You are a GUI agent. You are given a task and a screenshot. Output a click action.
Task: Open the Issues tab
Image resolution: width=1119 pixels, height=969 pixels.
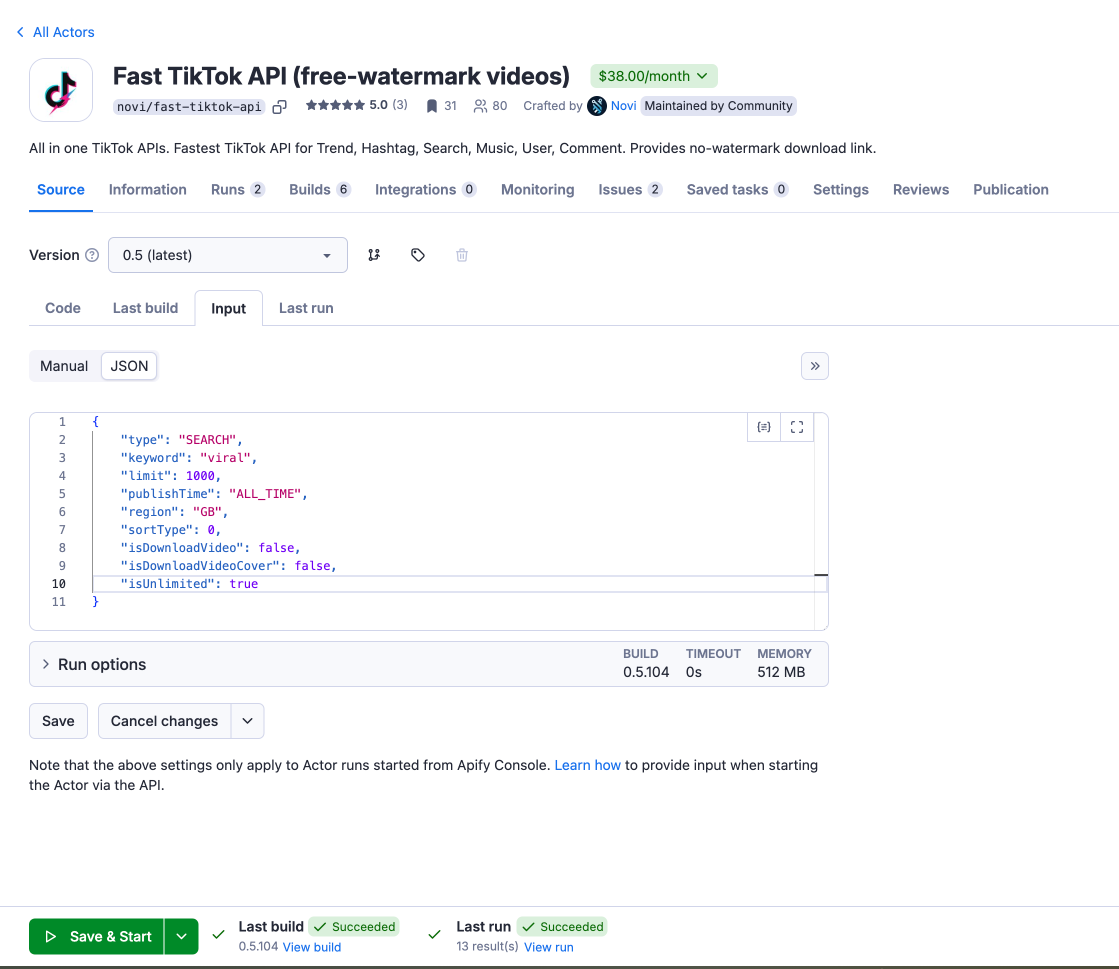click(630, 189)
